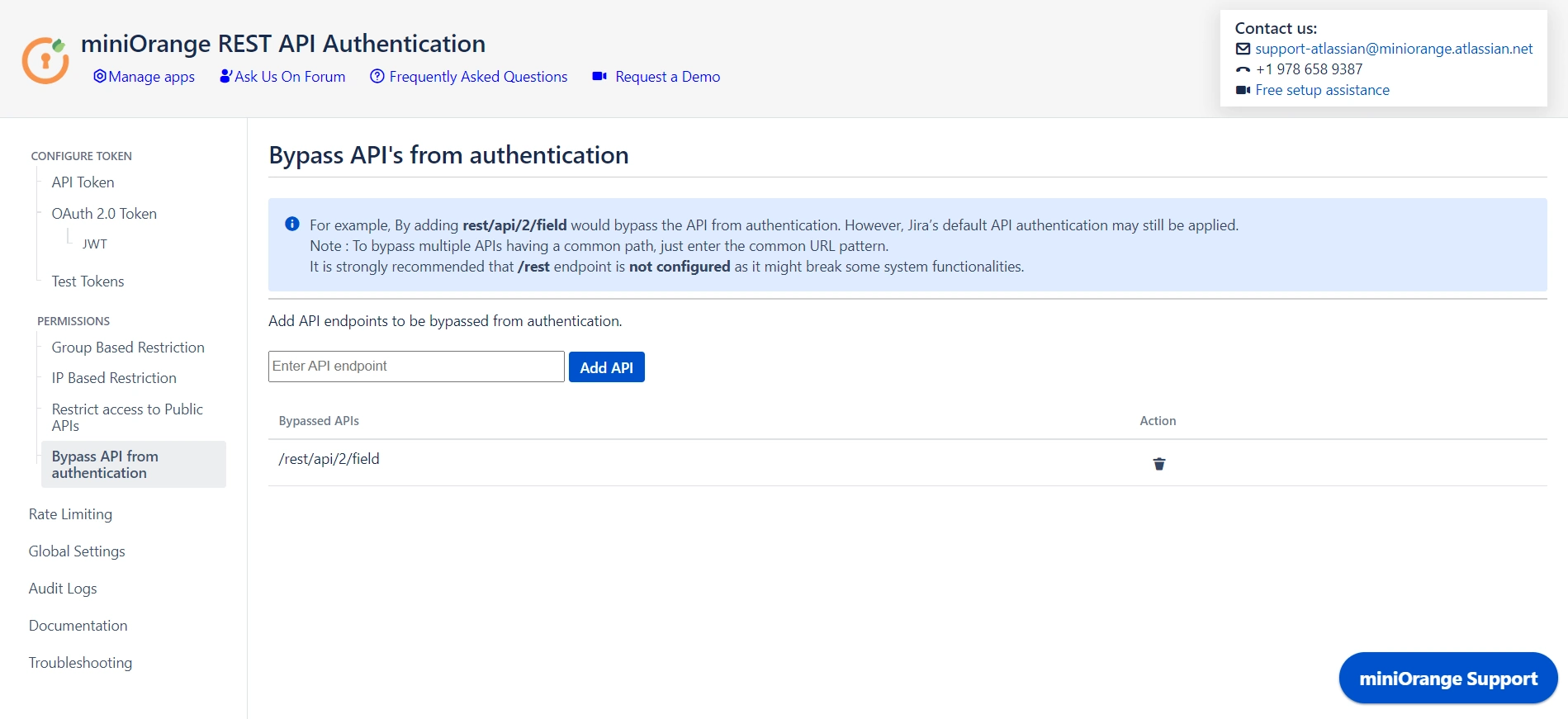Click the blue info icon in the notice
This screenshot has width=1568, height=719.
[291, 224]
